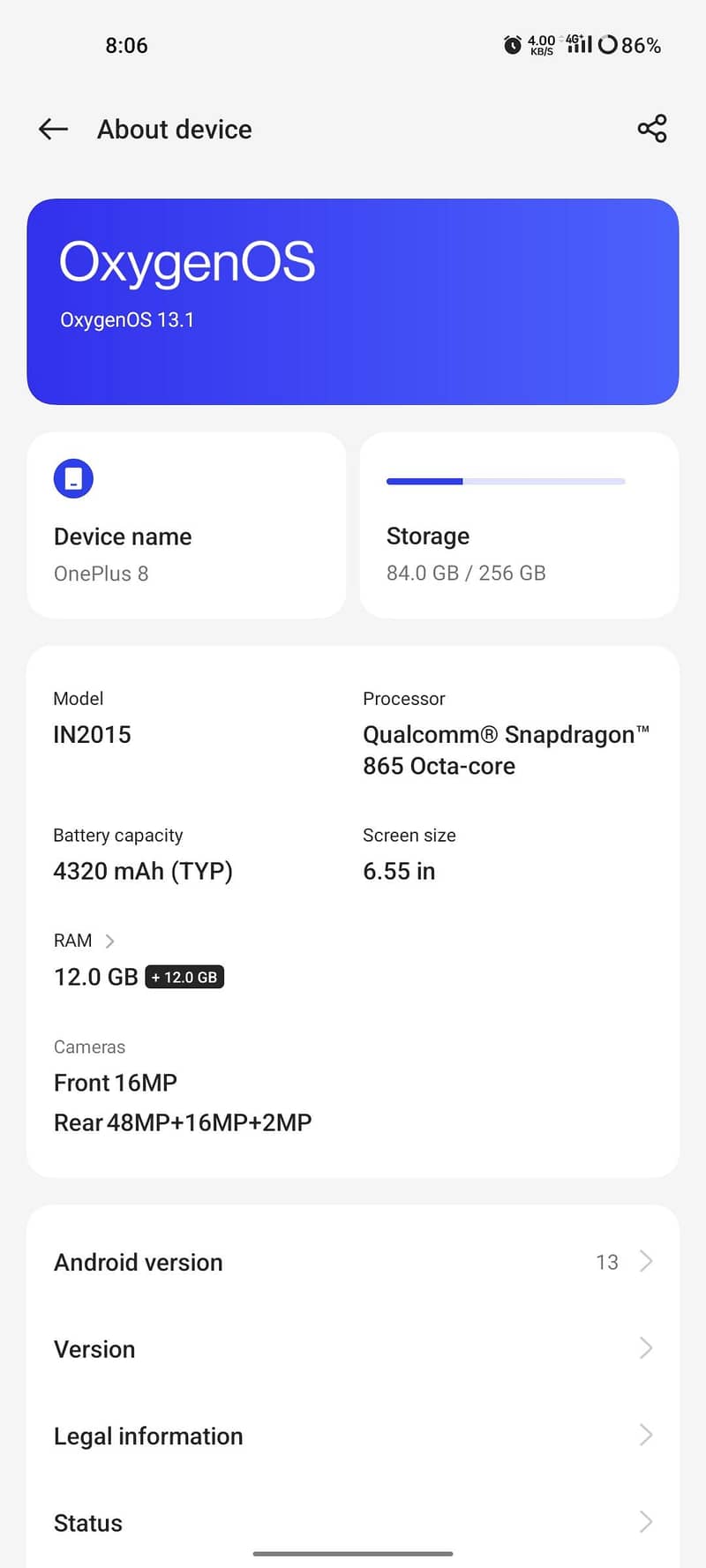The width and height of the screenshot is (706, 1568).
Task: Tap the battery icon in status bar
Action: click(607, 44)
